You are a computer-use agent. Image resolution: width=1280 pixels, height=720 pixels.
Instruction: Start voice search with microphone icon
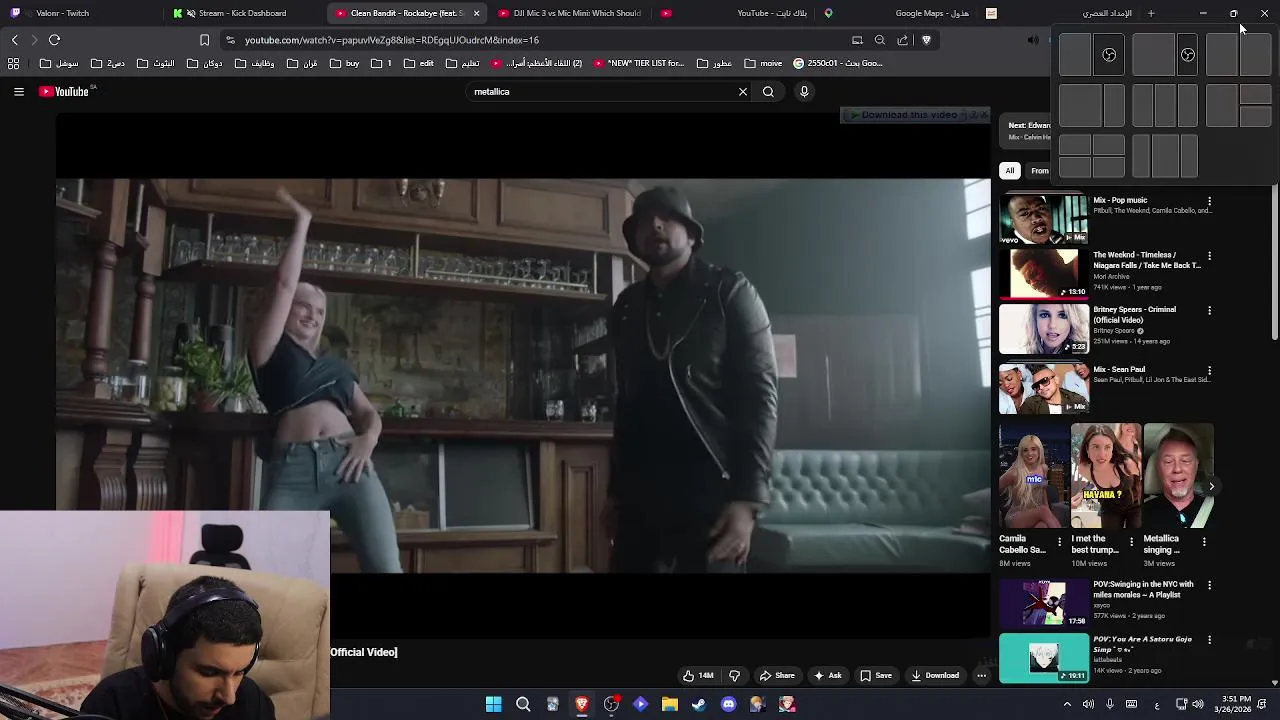click(804, 92)
